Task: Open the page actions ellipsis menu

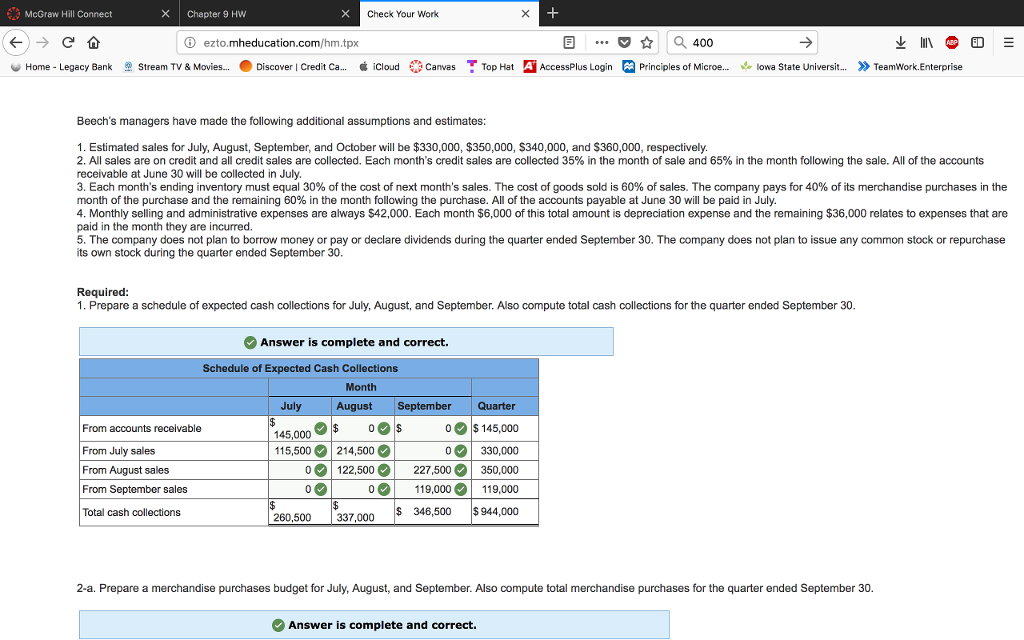Action: point(601,42)
